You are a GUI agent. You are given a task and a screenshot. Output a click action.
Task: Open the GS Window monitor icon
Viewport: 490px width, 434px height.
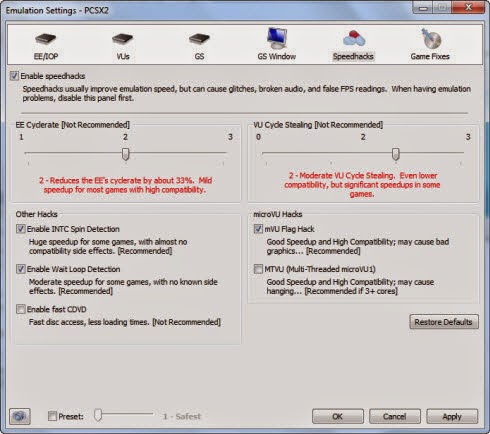277,38
